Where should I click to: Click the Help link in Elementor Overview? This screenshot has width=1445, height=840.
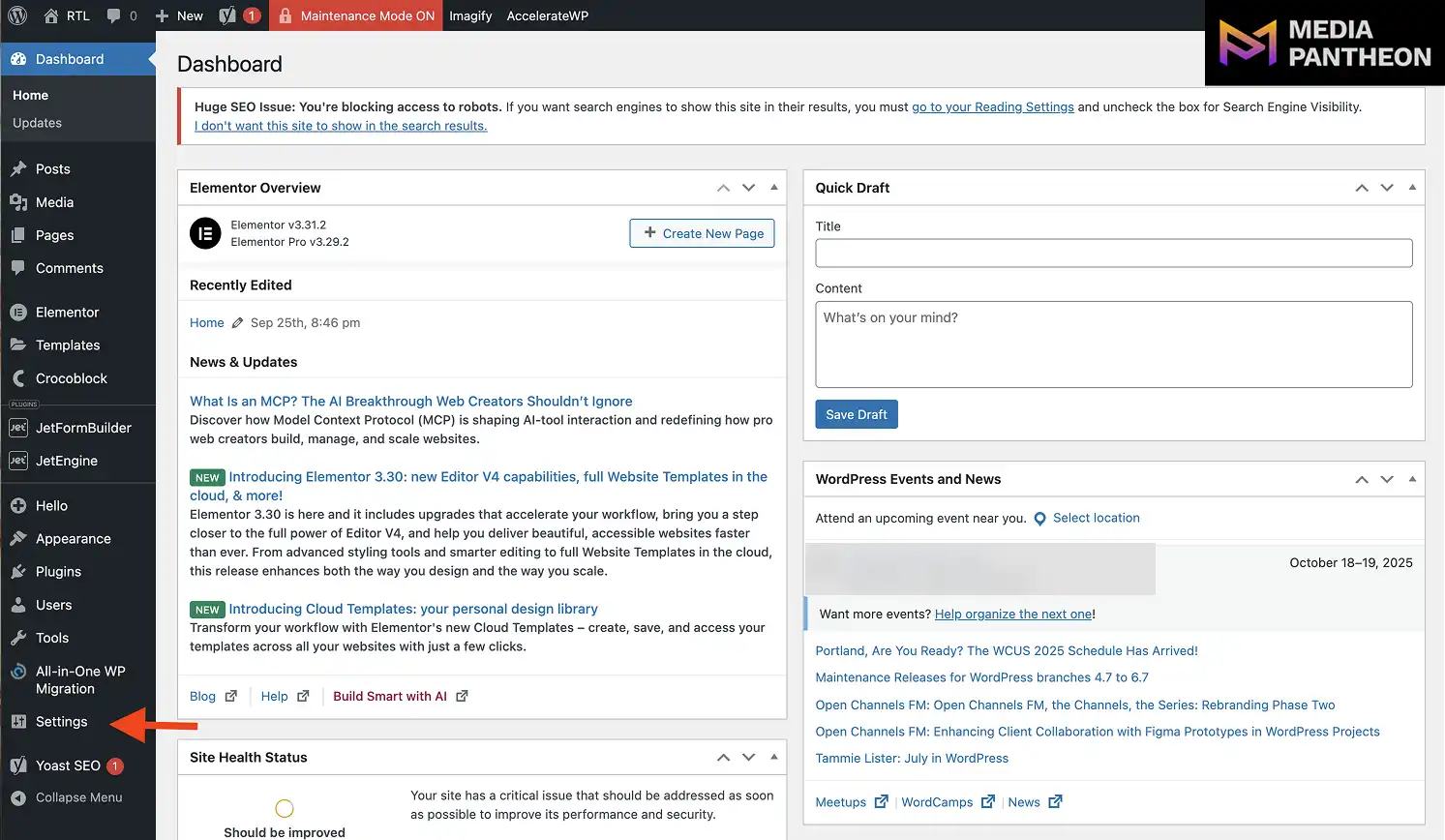tap(285, 696)
